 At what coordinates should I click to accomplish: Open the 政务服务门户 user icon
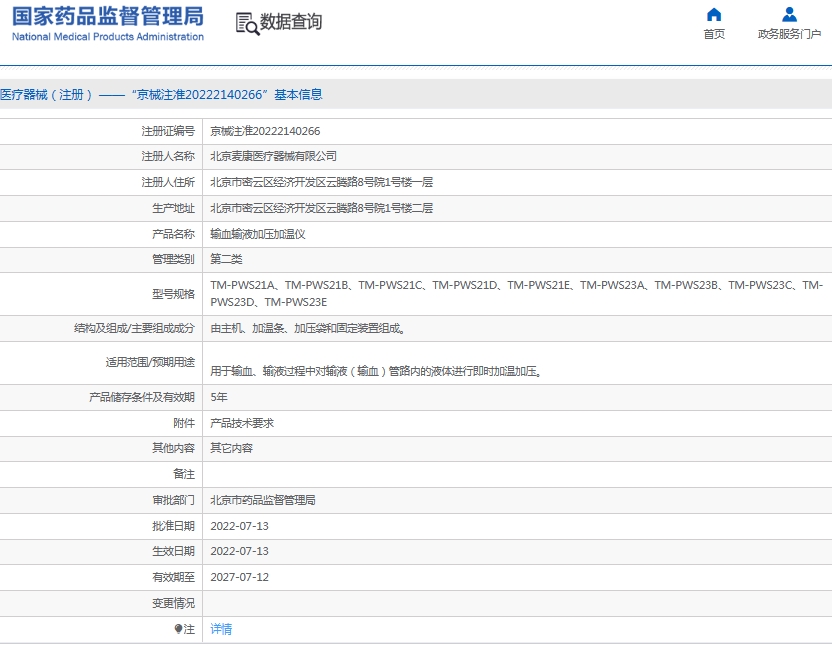tap(790, 14)
